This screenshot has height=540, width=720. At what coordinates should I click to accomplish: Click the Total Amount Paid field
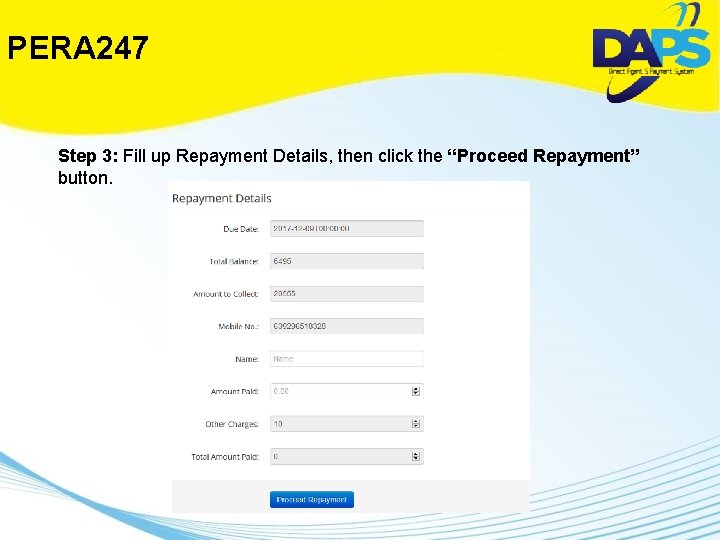[x=347, y=456]
